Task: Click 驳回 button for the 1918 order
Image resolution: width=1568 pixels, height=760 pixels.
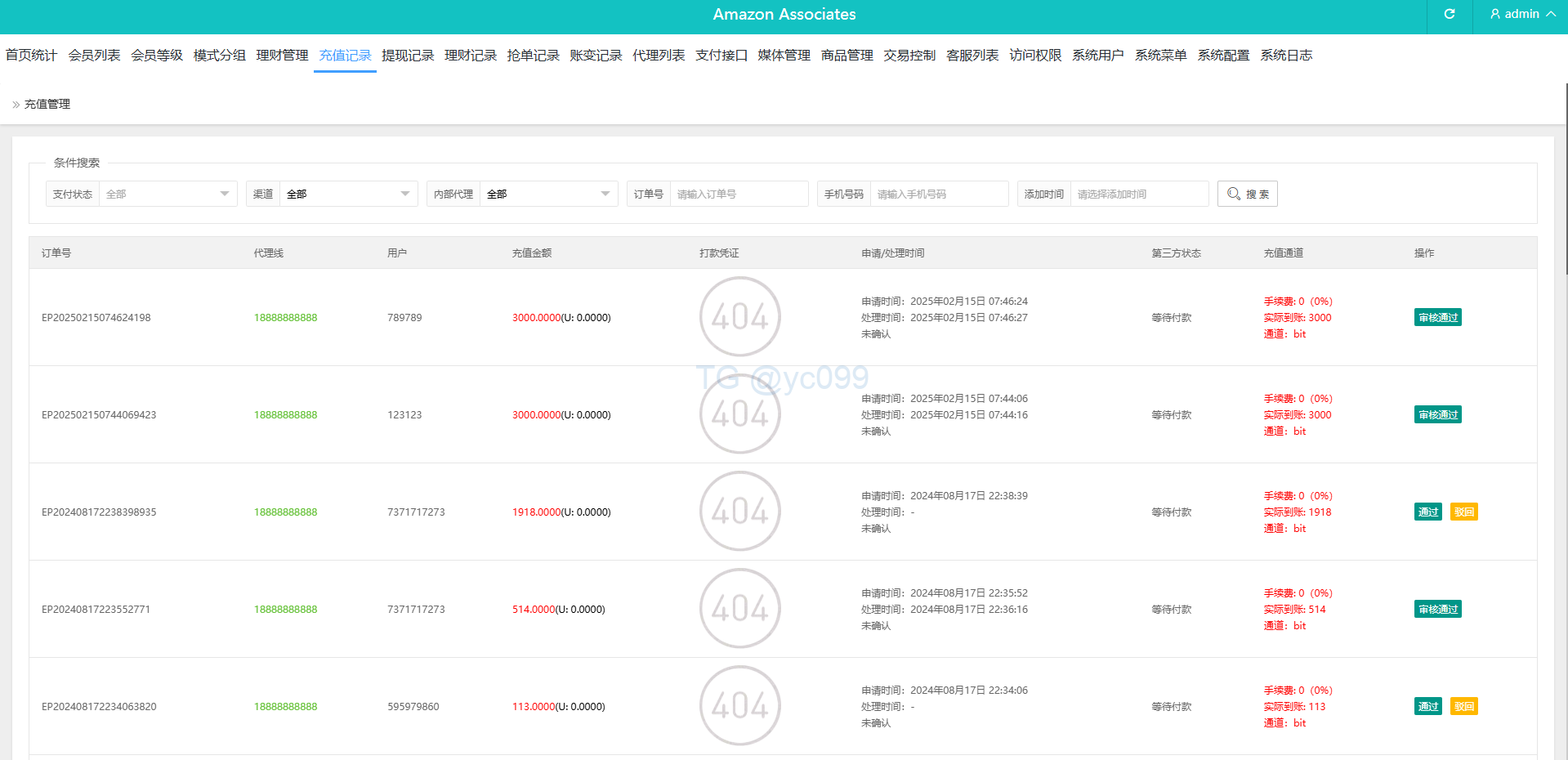Action: point(1463,512)
